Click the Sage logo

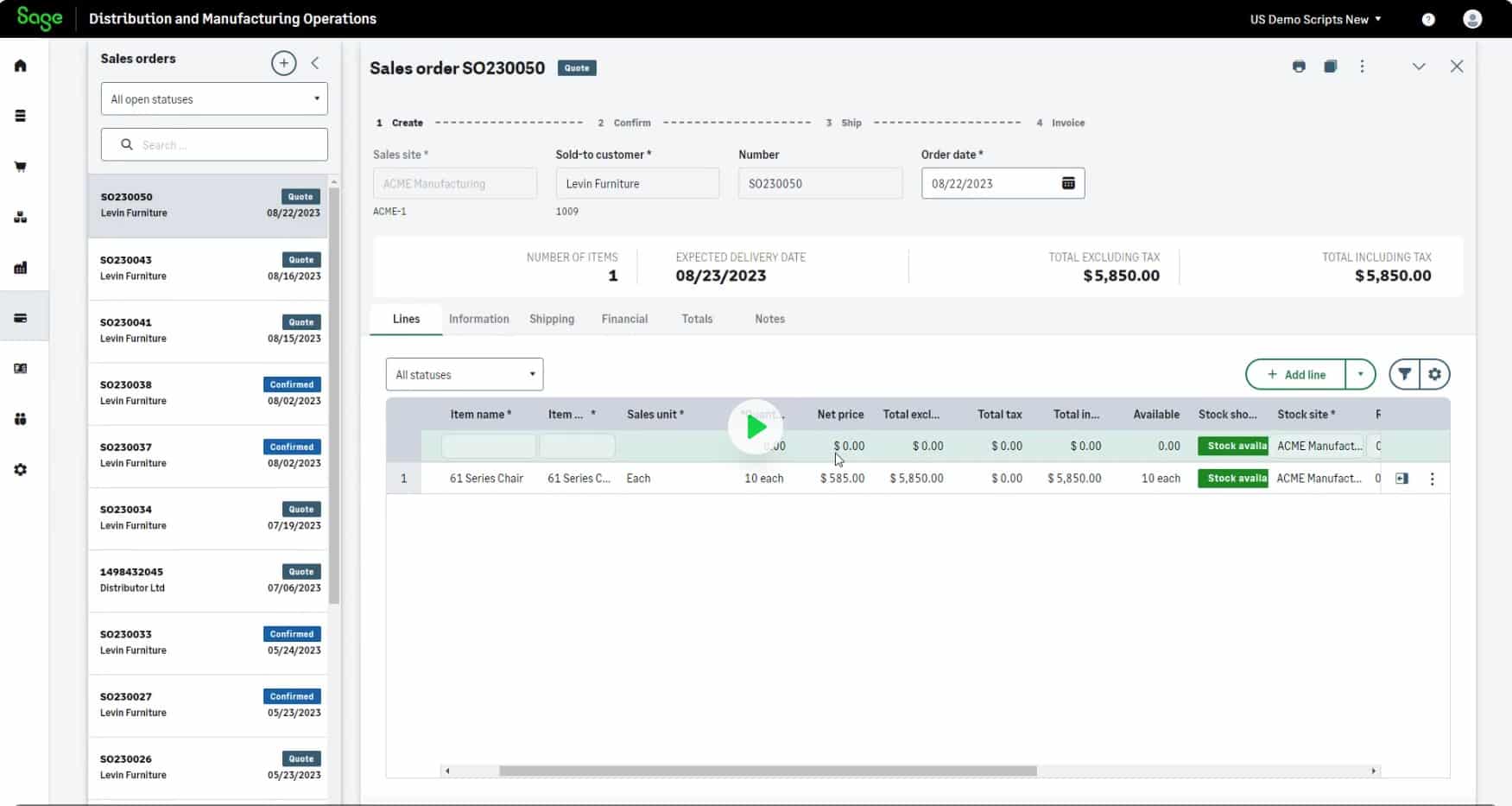(x=40, y=18)
